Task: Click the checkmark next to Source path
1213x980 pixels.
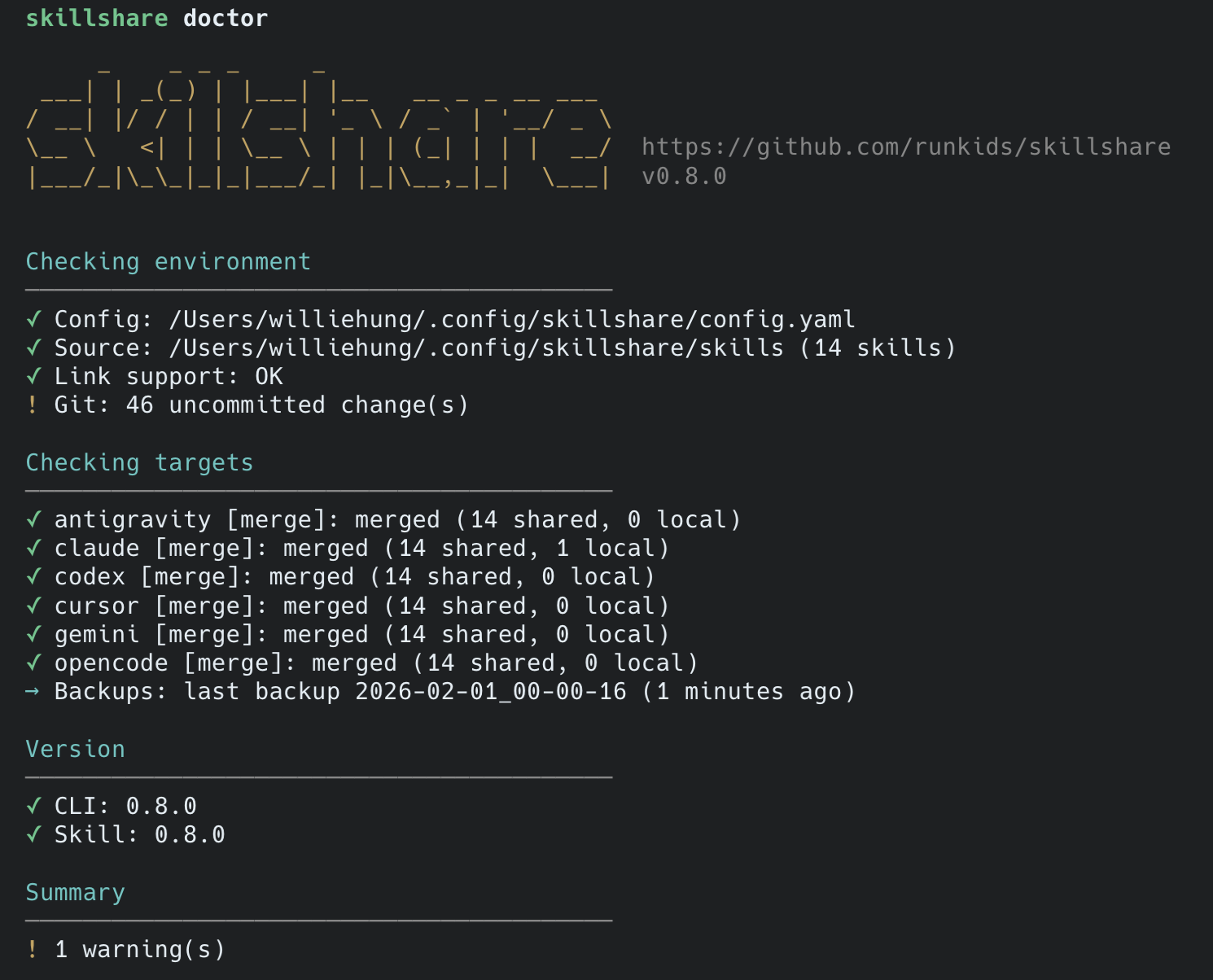Action: [x=33, y=348]
